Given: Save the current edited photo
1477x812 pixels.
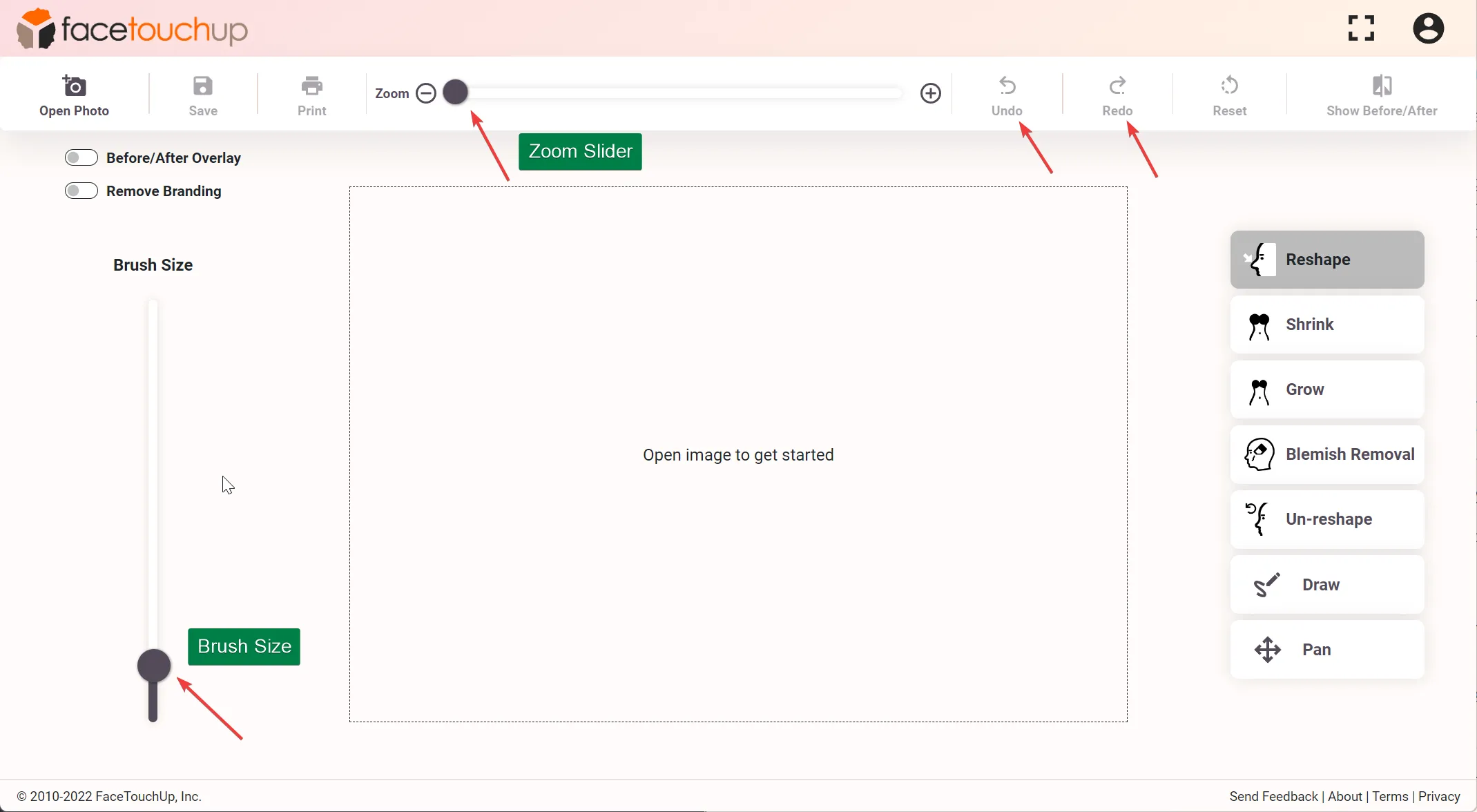Looking at the screenshot, I should point(202,96).
